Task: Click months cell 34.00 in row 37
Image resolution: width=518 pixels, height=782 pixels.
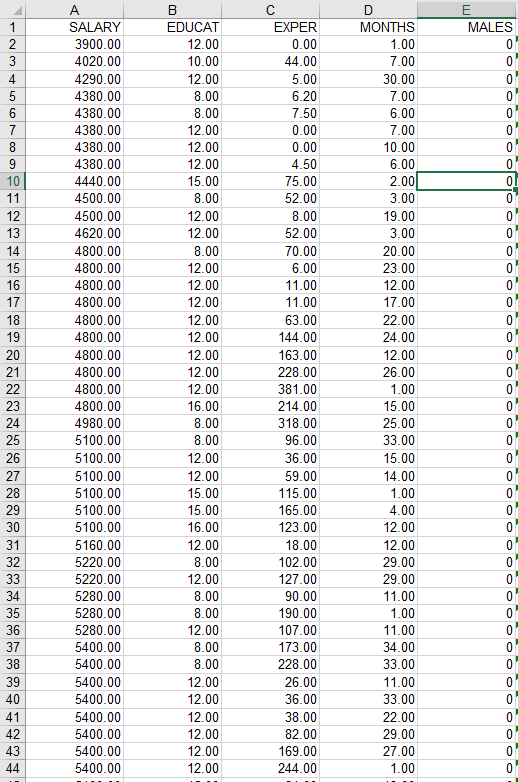Action: click(368, 647)
